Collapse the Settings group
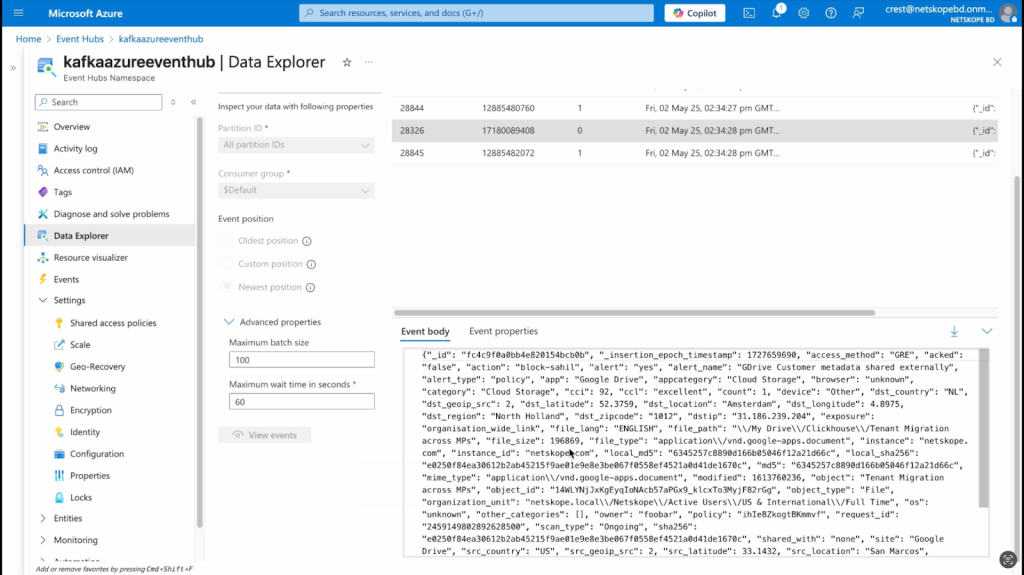The image size is (1024, 575). (x=42, y=301)
